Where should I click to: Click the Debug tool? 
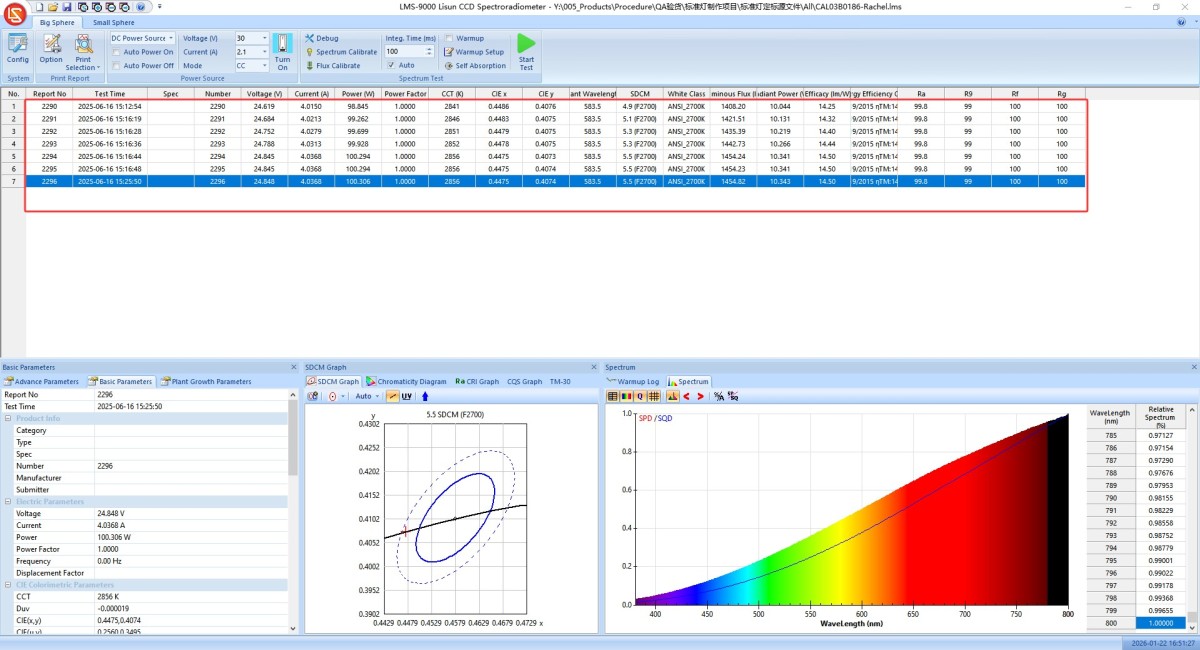322,38
